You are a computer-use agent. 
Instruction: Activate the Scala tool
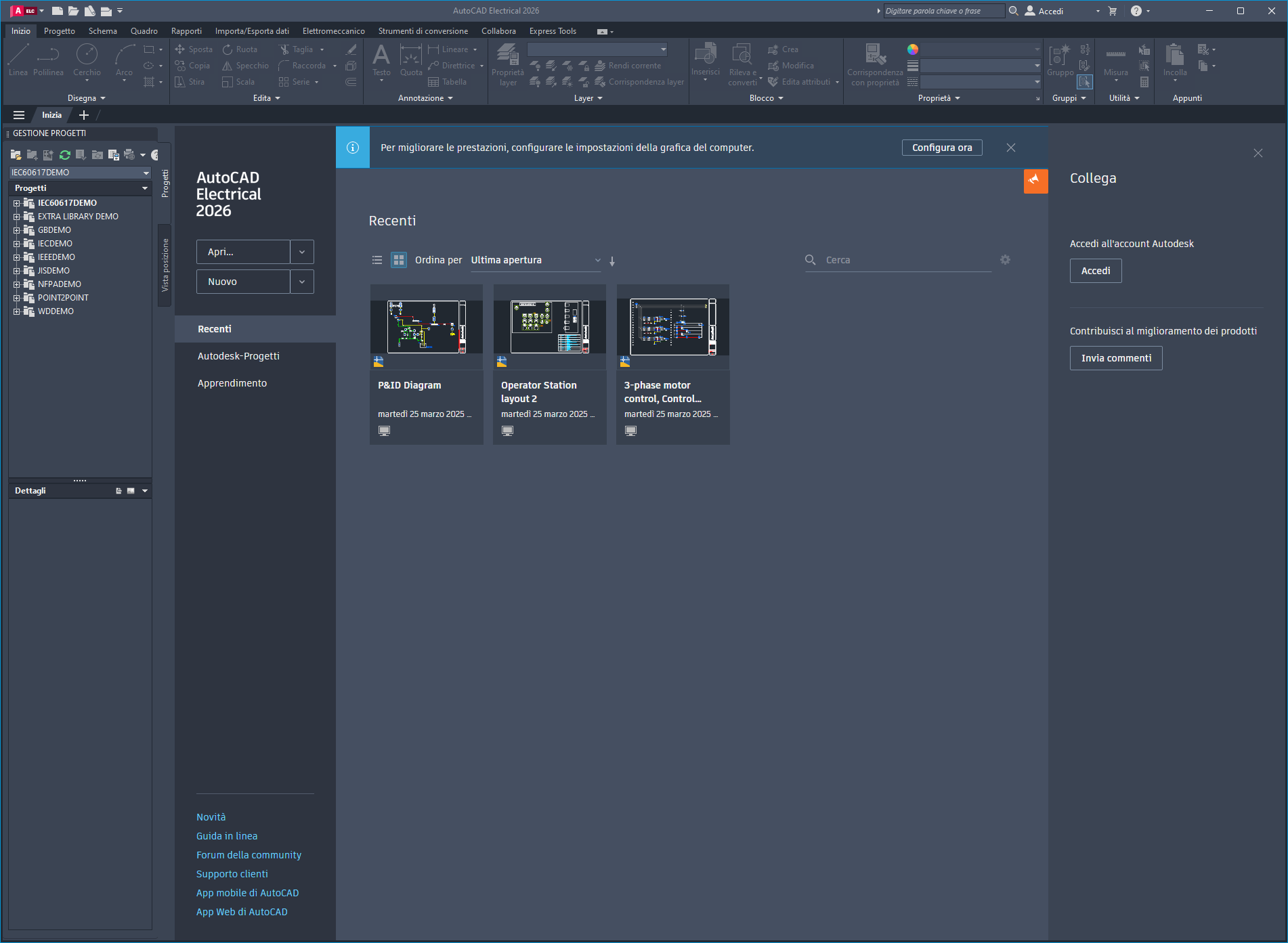tap(238, 82)
